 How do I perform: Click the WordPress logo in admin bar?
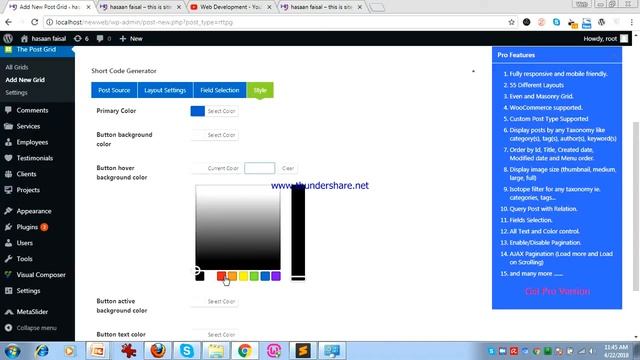[8, 38]
